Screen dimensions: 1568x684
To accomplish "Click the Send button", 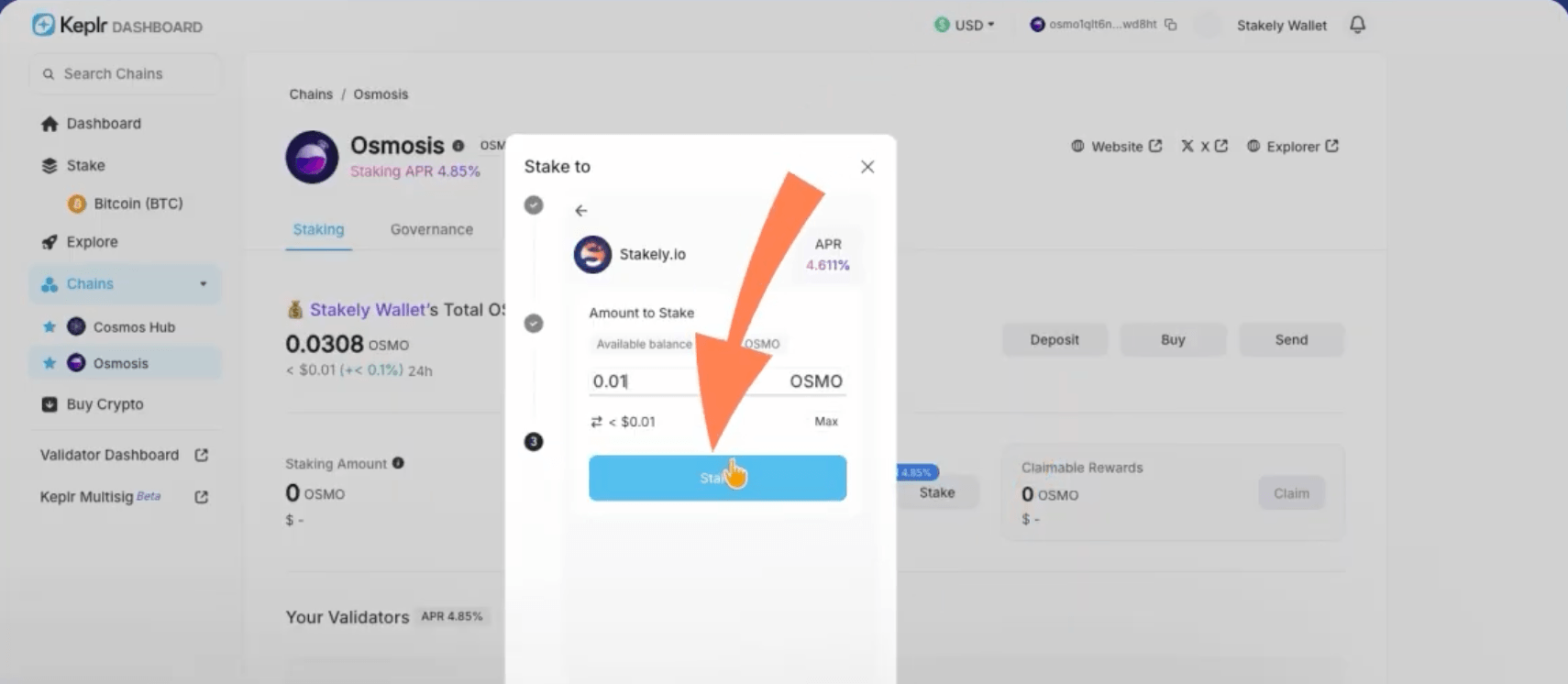I will tap(1291, 340).
